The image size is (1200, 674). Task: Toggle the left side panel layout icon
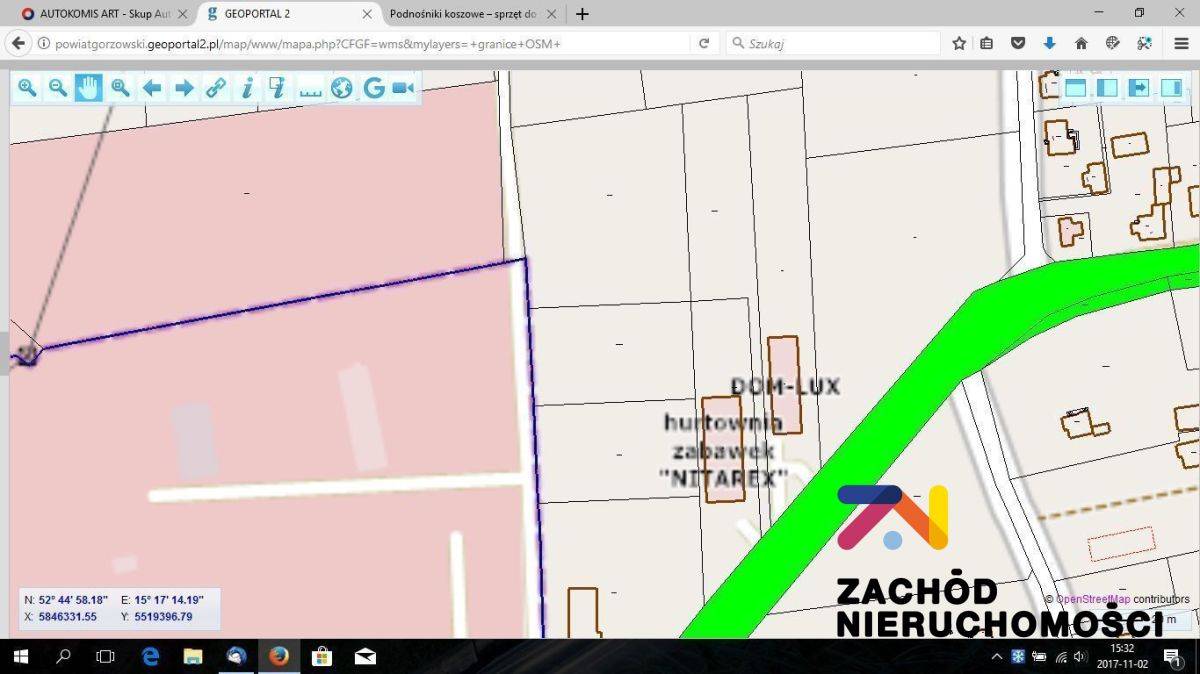pos(1107,87)
